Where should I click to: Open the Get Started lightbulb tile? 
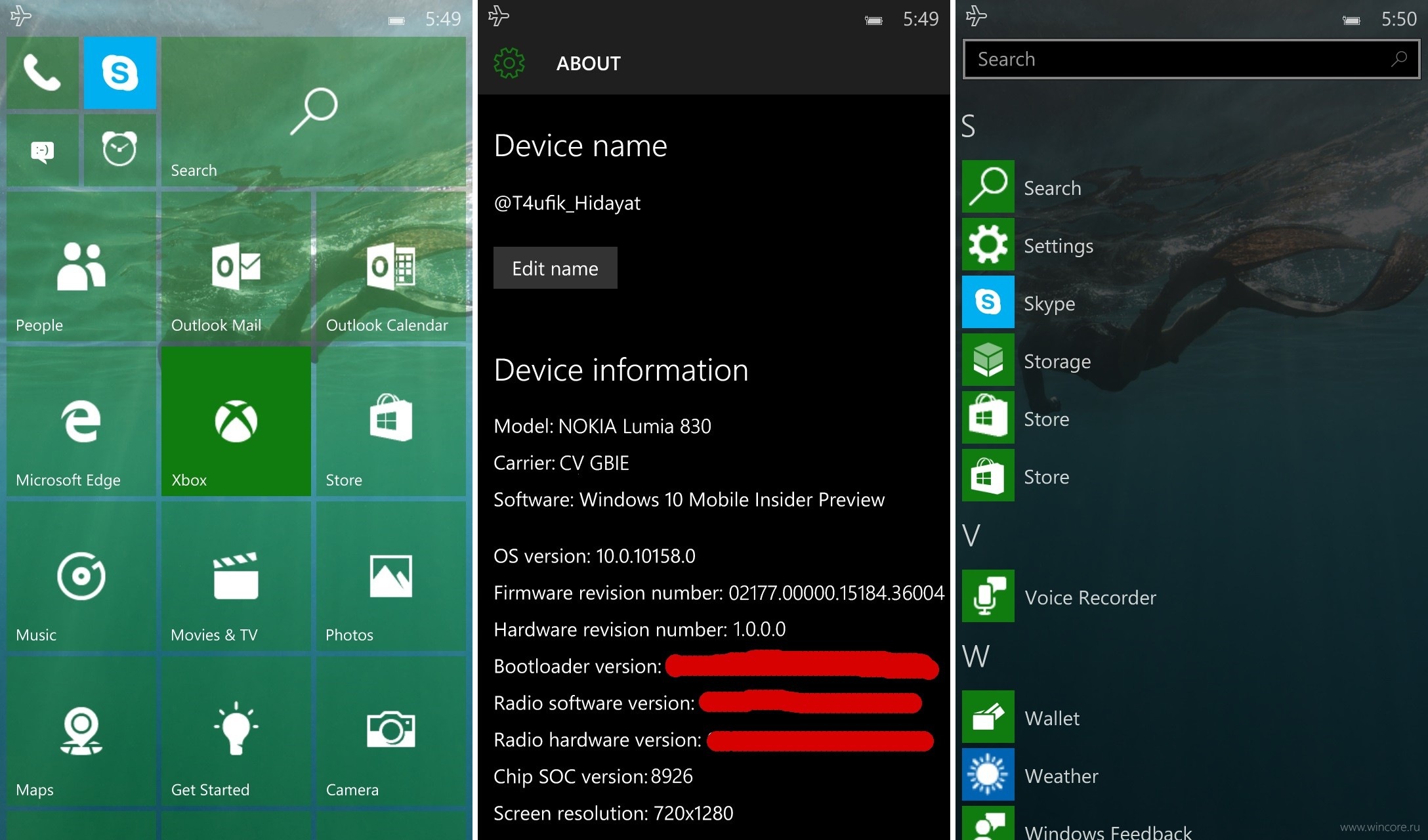coord(236,731)
